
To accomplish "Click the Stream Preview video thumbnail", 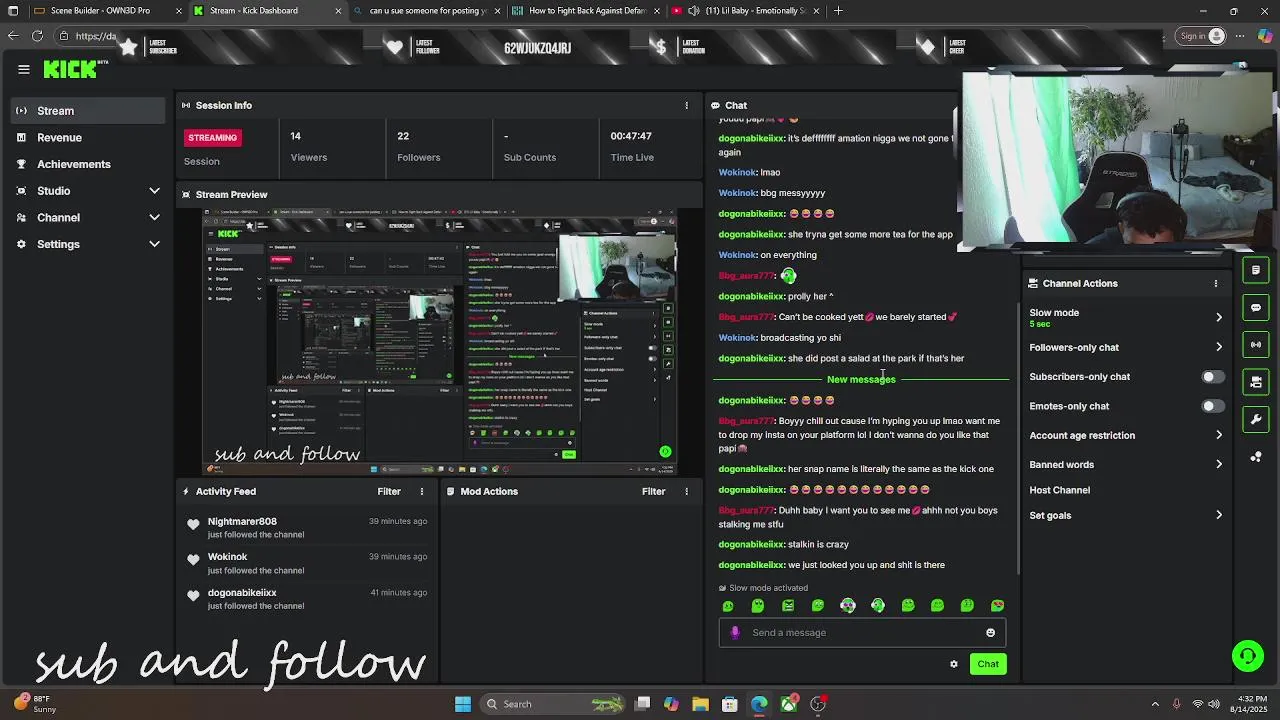I will [440, 341].
